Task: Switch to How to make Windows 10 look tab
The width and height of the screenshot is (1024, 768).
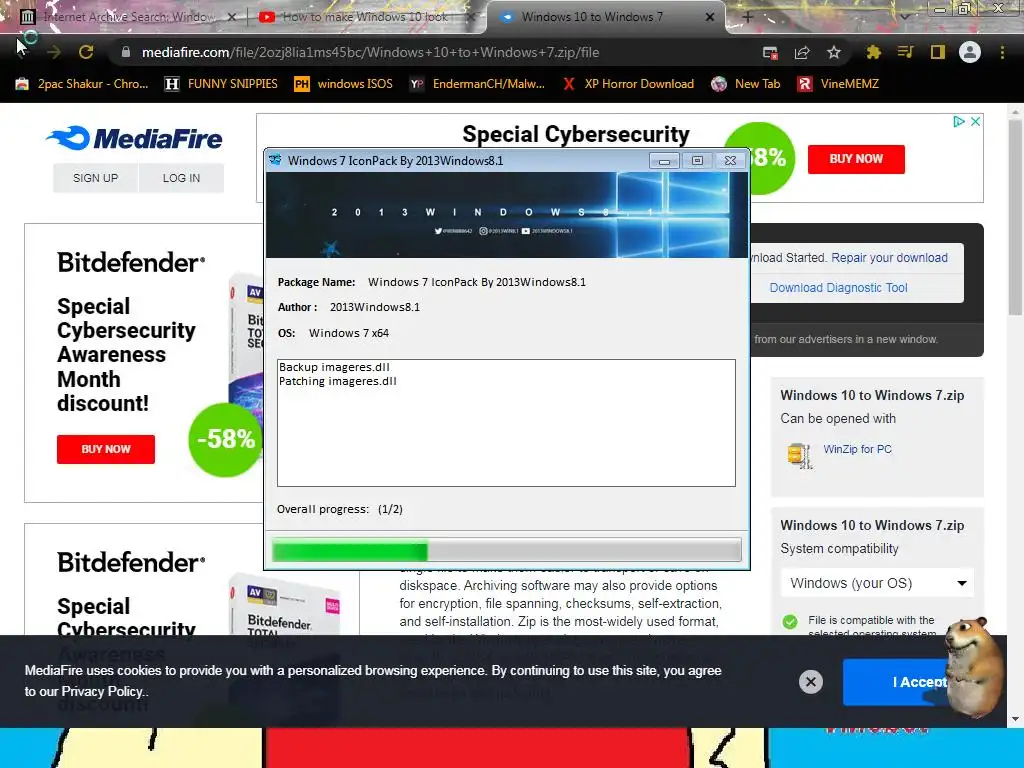Action: (366, 17)
